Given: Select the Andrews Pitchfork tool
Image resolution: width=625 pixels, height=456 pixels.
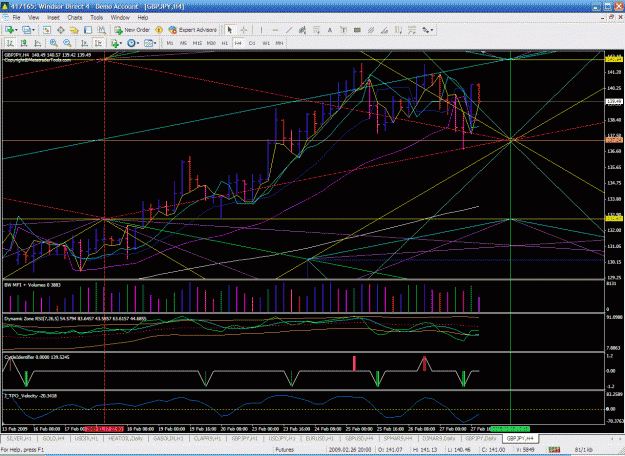Looking at the screenshot, I should click(371, 30).
